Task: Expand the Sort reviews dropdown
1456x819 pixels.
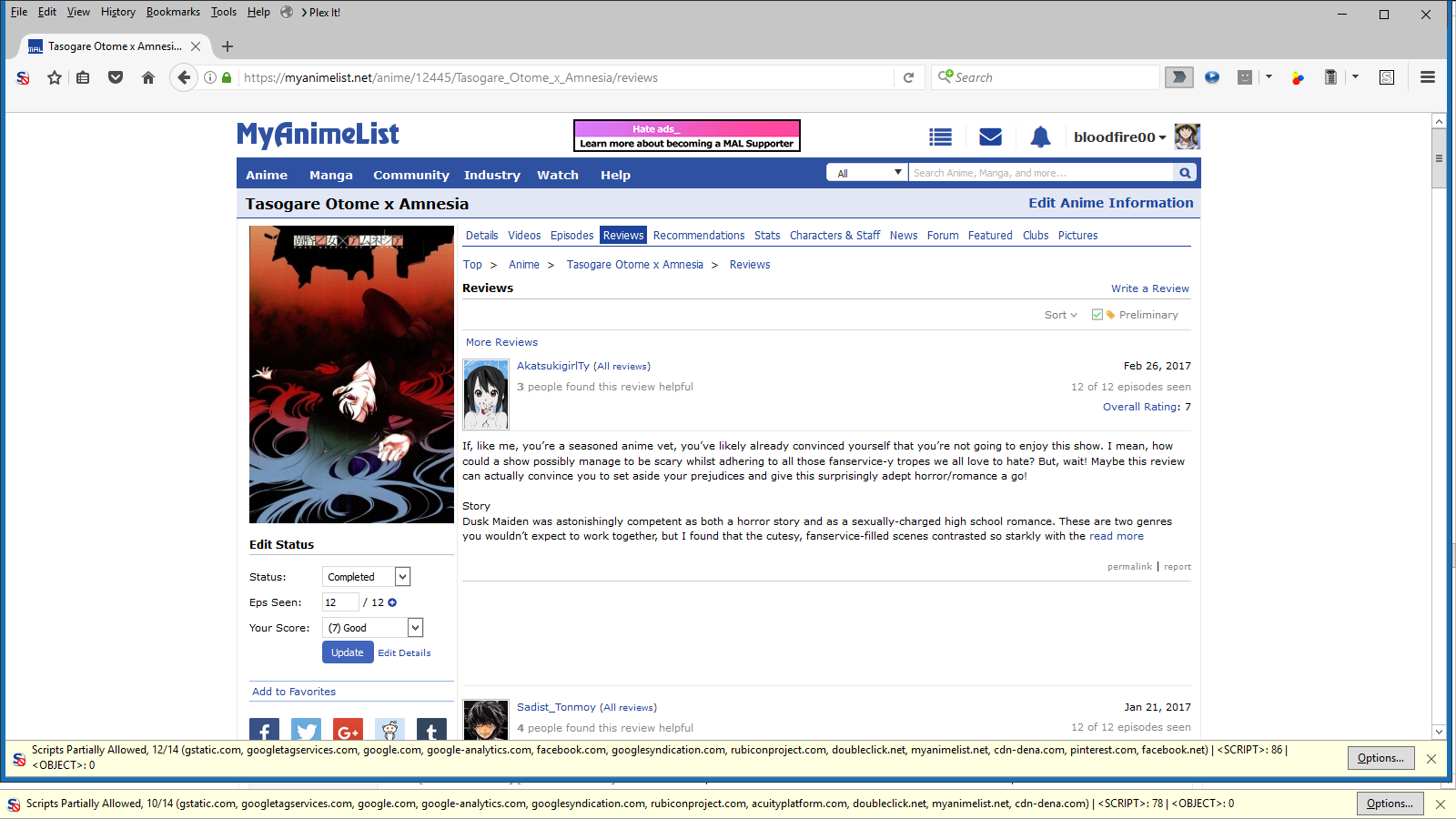Action: 1060,315
